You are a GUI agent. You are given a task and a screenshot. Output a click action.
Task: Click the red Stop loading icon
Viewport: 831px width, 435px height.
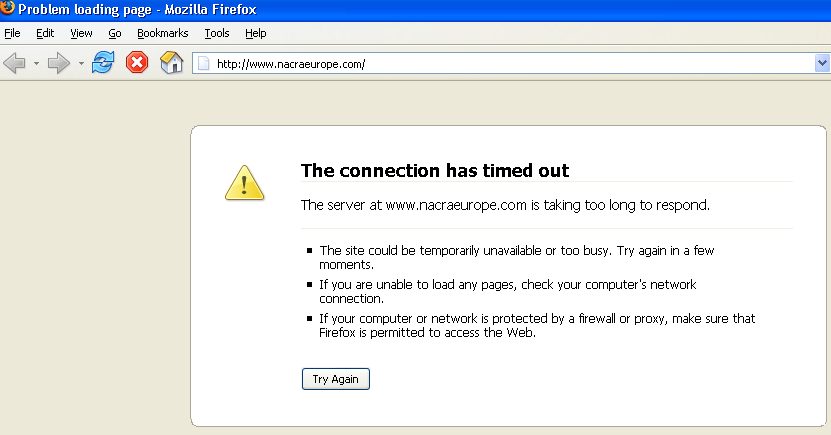coord(137,62)
